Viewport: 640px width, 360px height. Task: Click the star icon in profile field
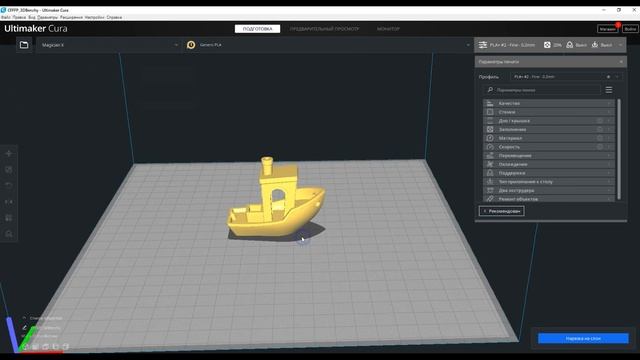608,77
